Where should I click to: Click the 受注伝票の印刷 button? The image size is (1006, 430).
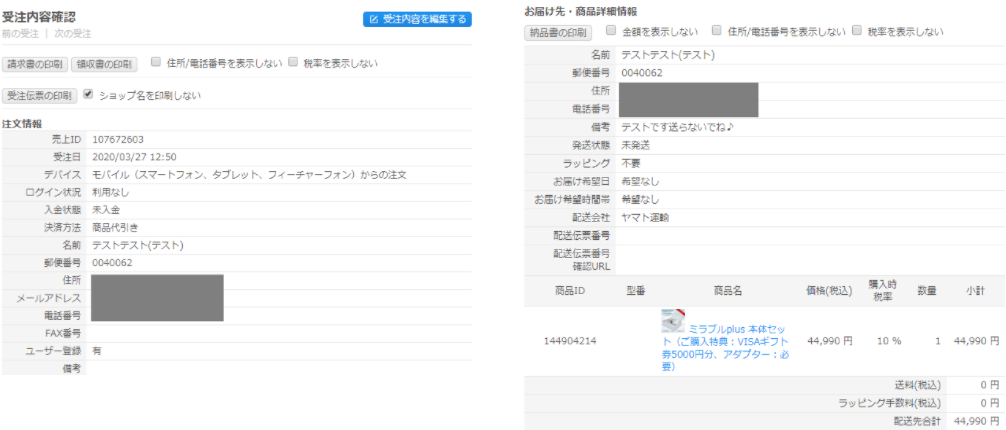pos(39,96)
